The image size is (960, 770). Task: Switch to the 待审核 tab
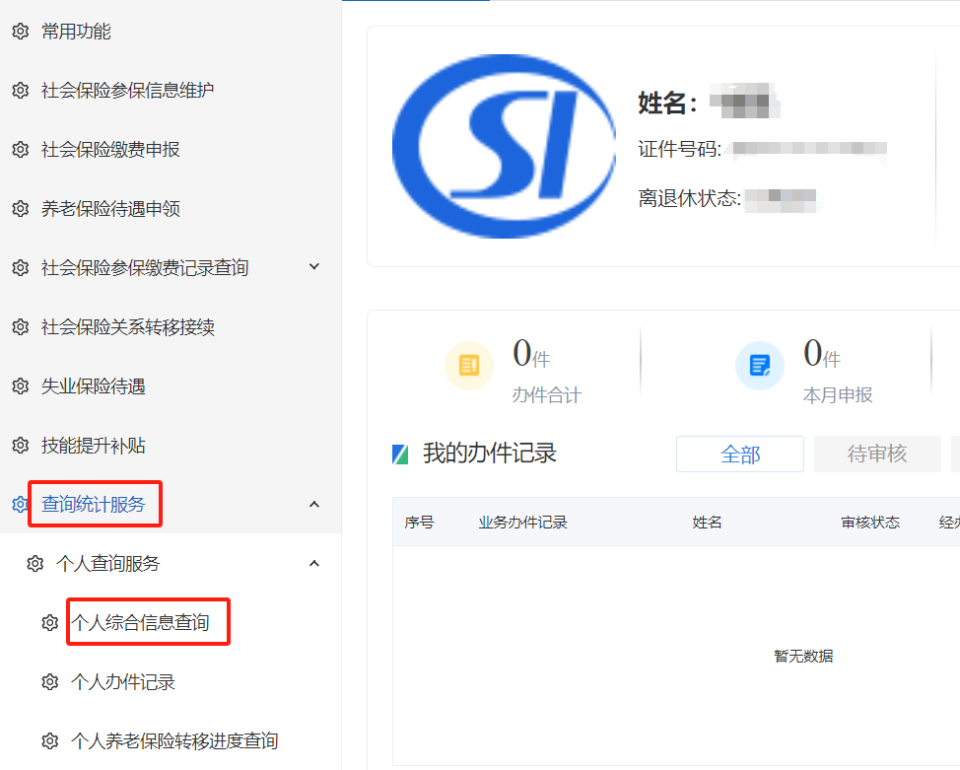pos(880,453)
